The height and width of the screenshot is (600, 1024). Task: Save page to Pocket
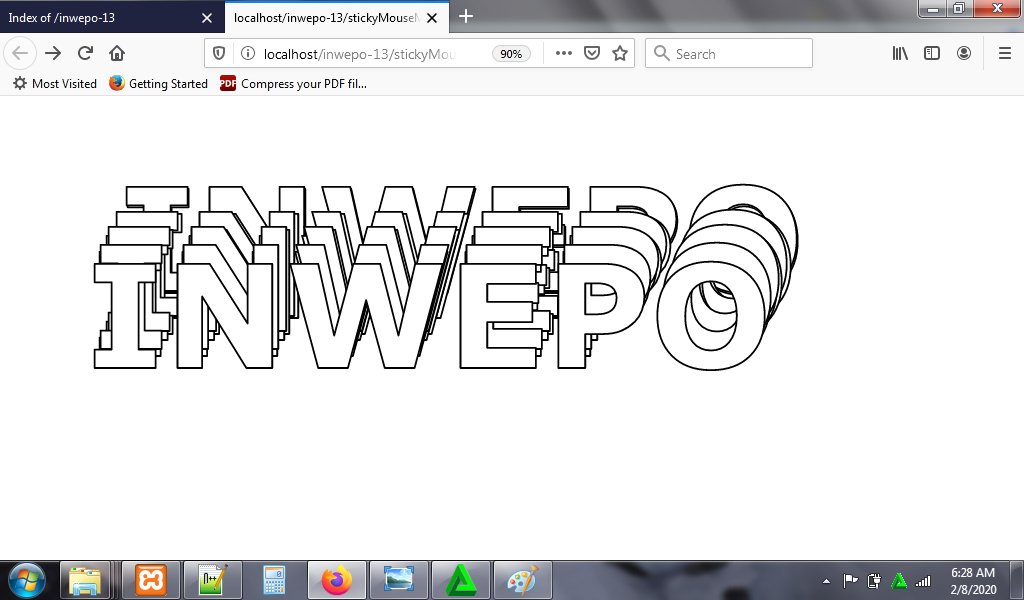tap(592, 54)
